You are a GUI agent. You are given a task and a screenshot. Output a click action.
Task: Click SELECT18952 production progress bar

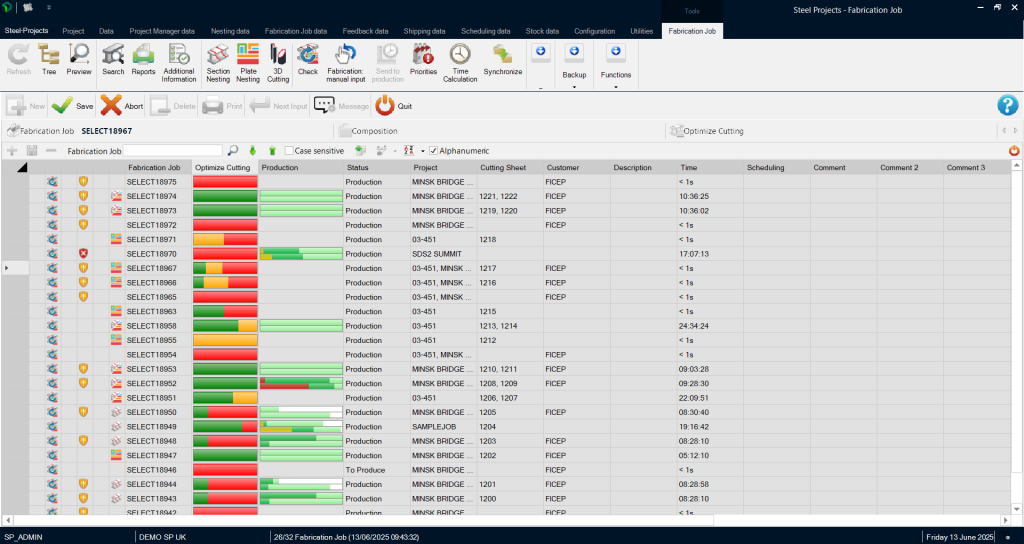[x=300, y=383]
